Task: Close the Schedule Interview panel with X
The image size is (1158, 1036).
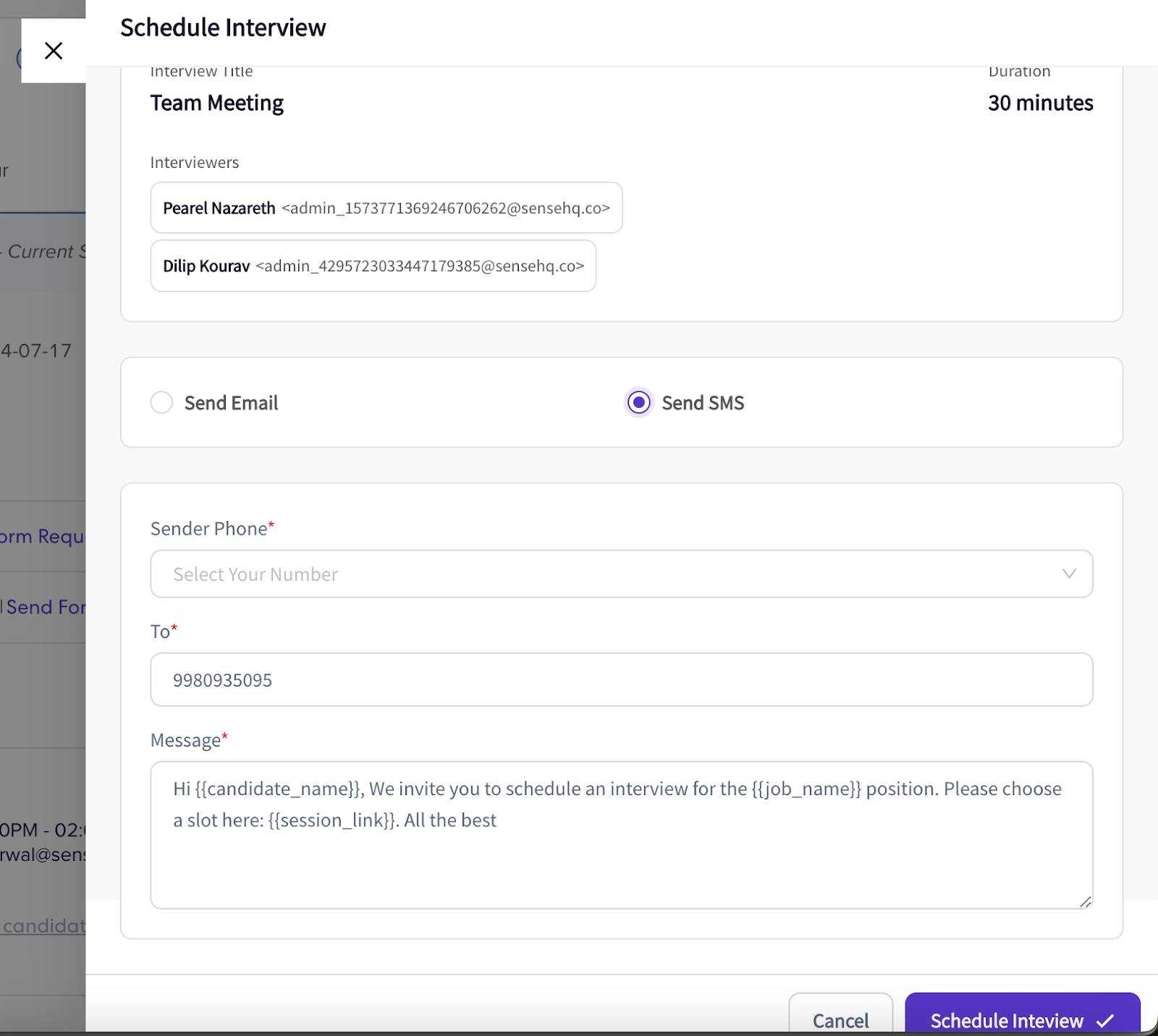Action: [x=54, y=51]
